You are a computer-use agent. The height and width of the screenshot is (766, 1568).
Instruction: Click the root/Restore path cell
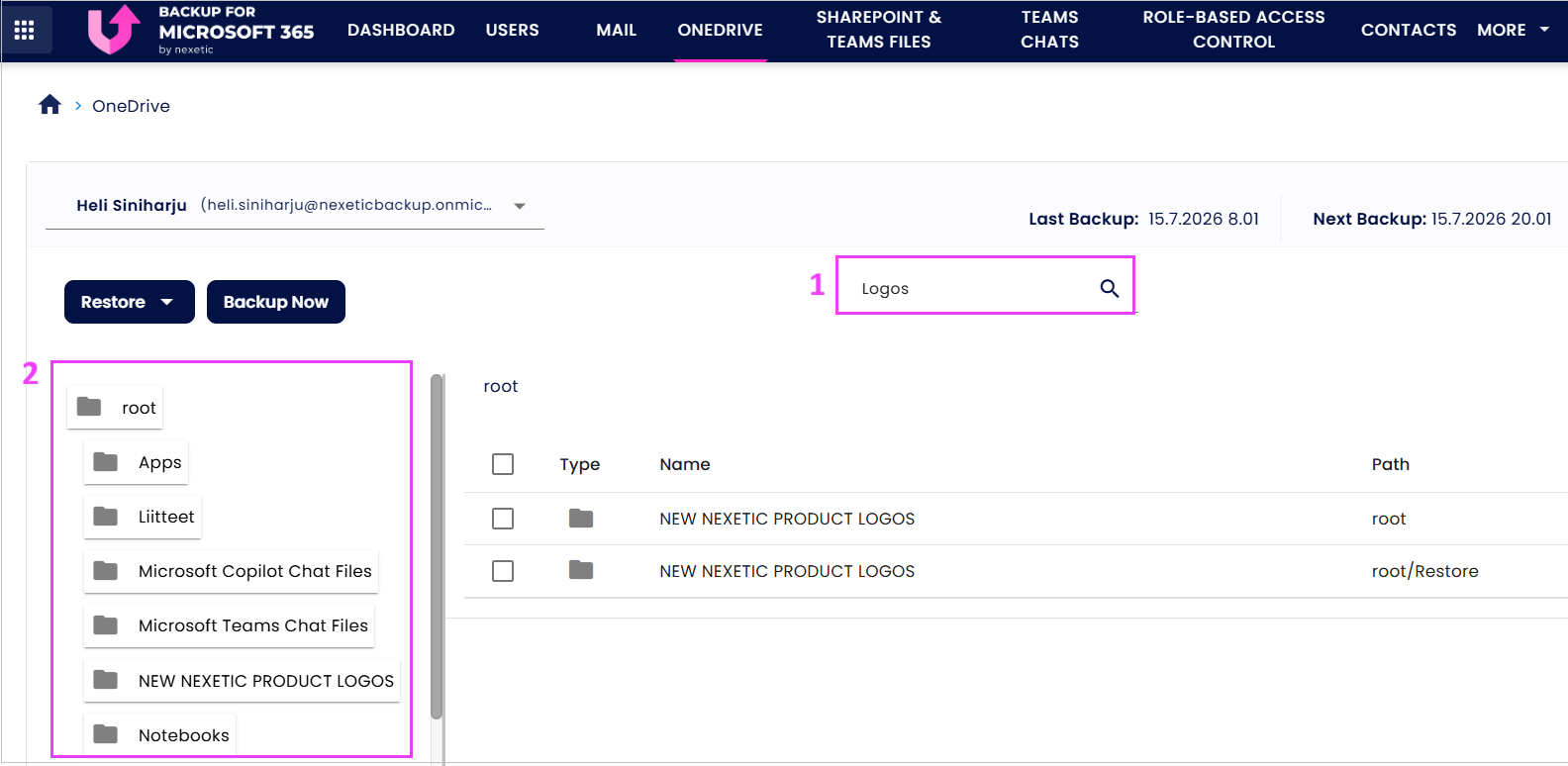1425,571
